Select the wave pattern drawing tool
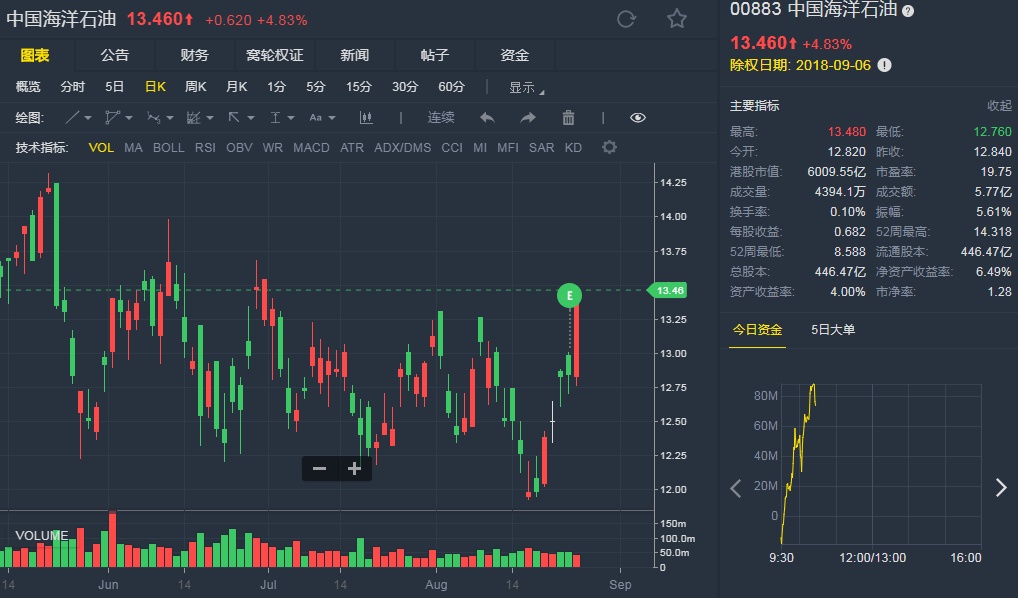The image size is (1018, 598). 153,118
